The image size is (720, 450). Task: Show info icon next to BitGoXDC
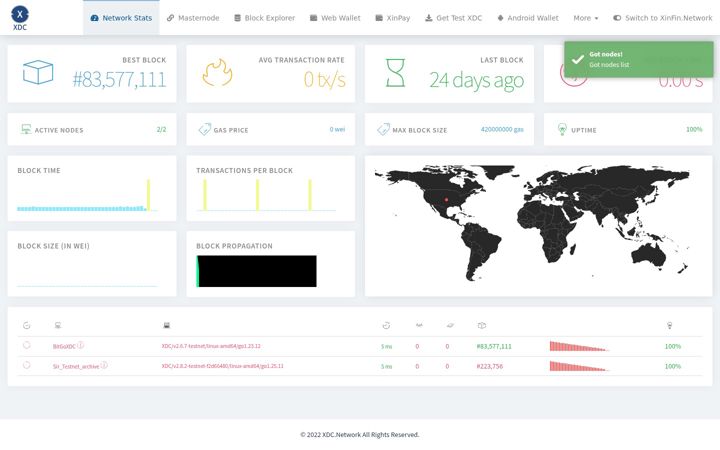[80, 345]
